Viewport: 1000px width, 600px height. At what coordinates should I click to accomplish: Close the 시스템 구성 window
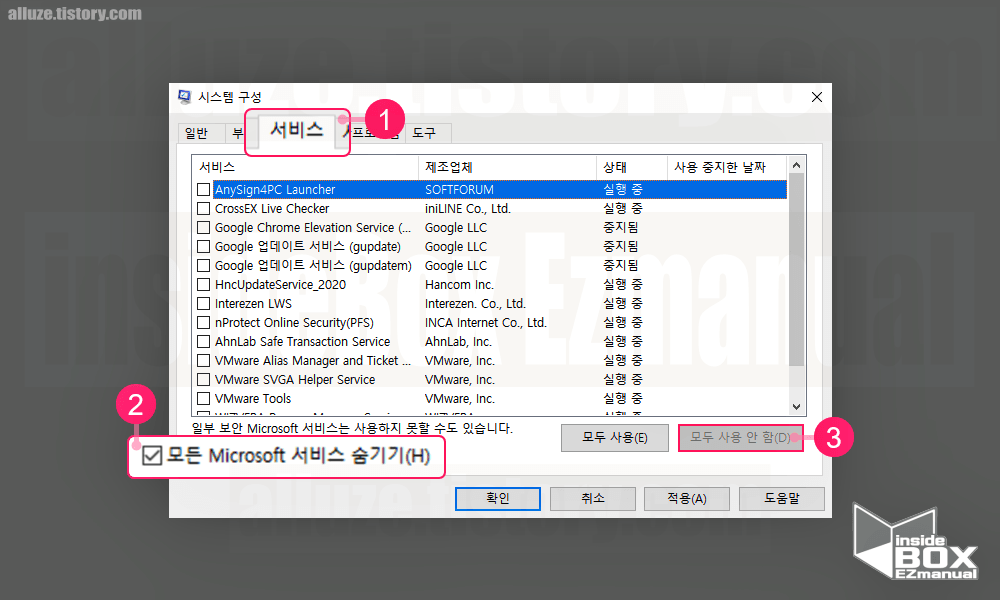click(816, 97)
